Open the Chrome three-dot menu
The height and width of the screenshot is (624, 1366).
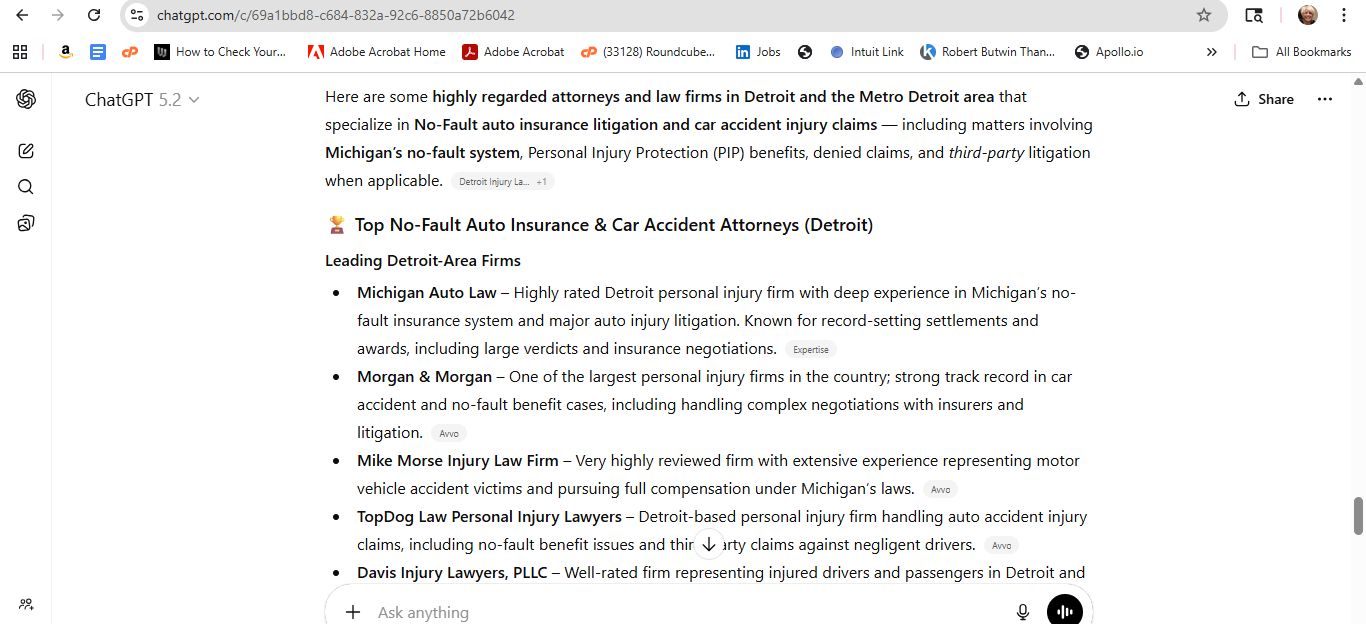coord(1344,15)
